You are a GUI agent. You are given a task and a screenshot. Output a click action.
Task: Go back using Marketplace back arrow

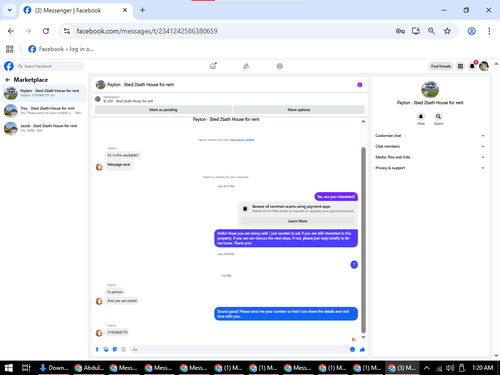click(x=8, y=80)
